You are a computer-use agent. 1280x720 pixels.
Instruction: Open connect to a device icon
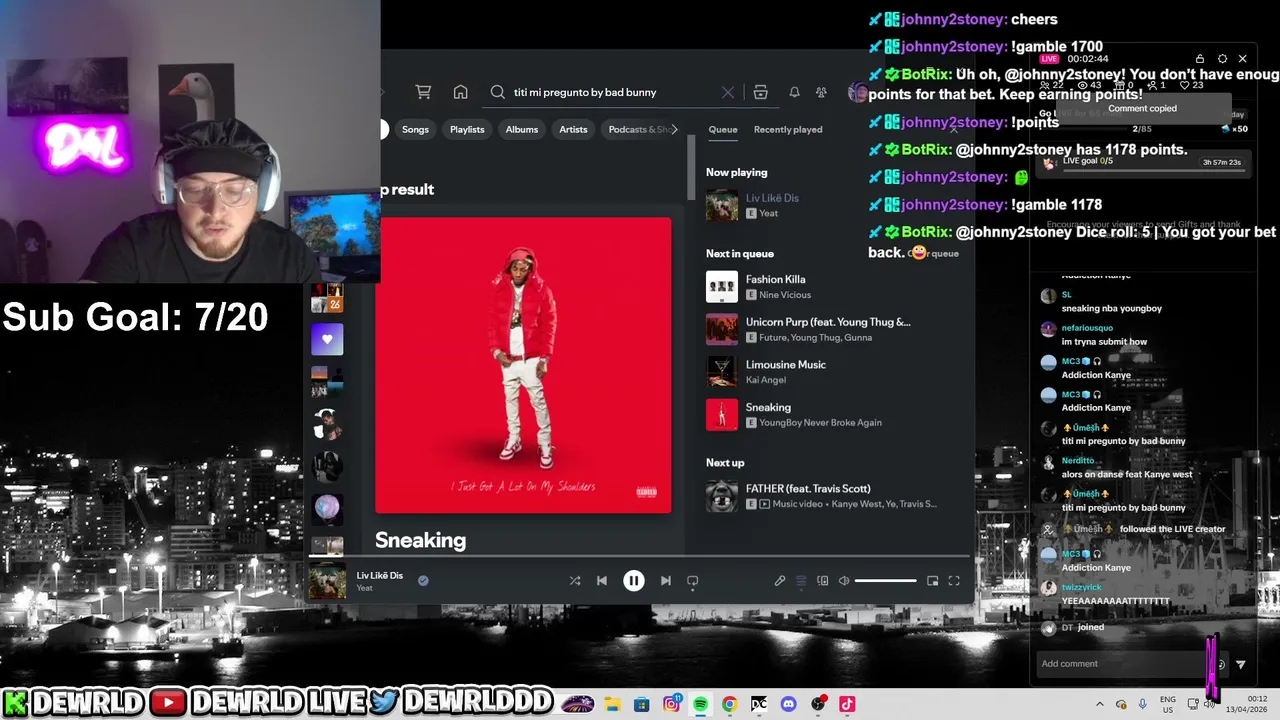click(x=823, y=581)
